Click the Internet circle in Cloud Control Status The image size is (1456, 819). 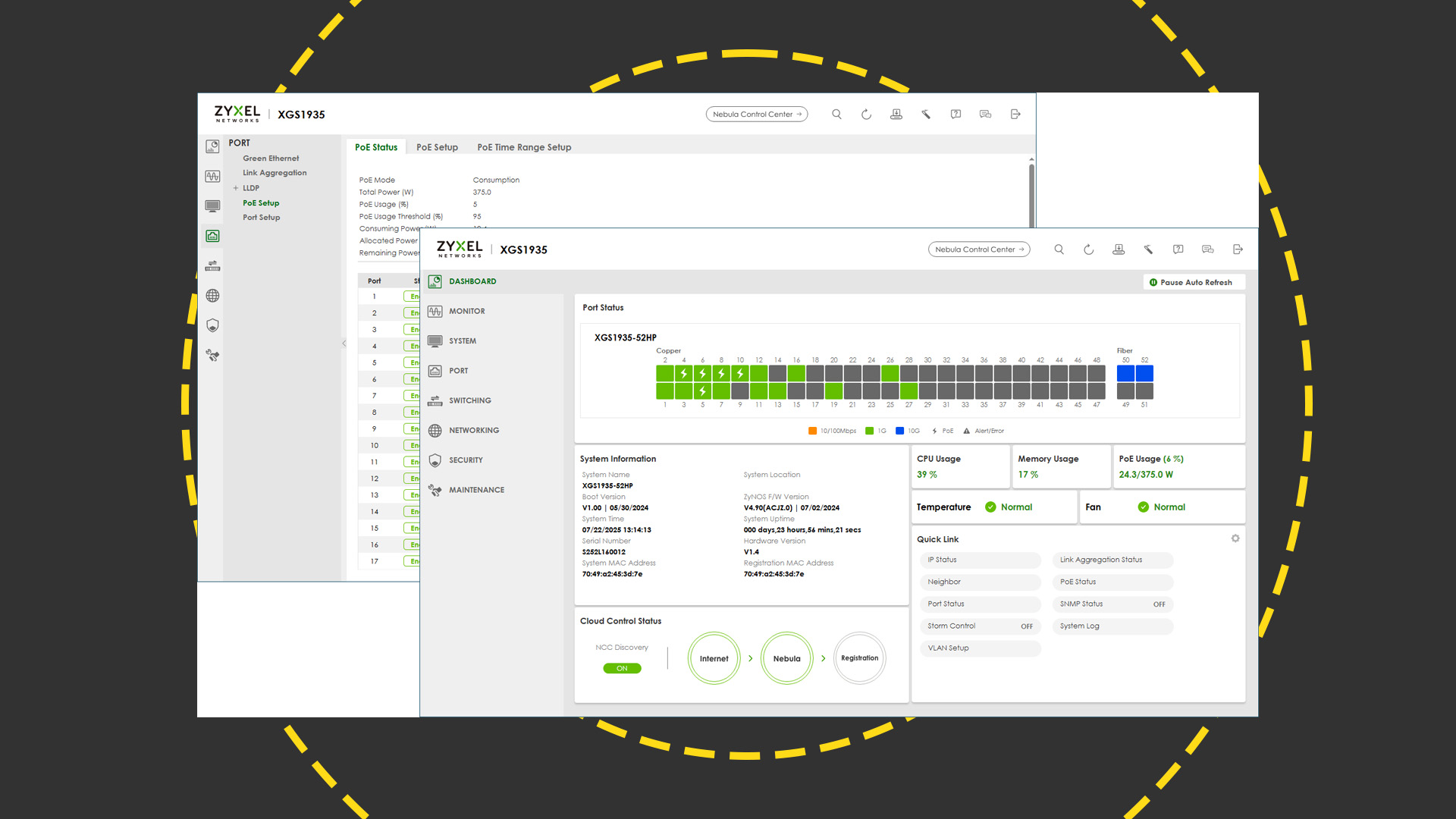714,658
